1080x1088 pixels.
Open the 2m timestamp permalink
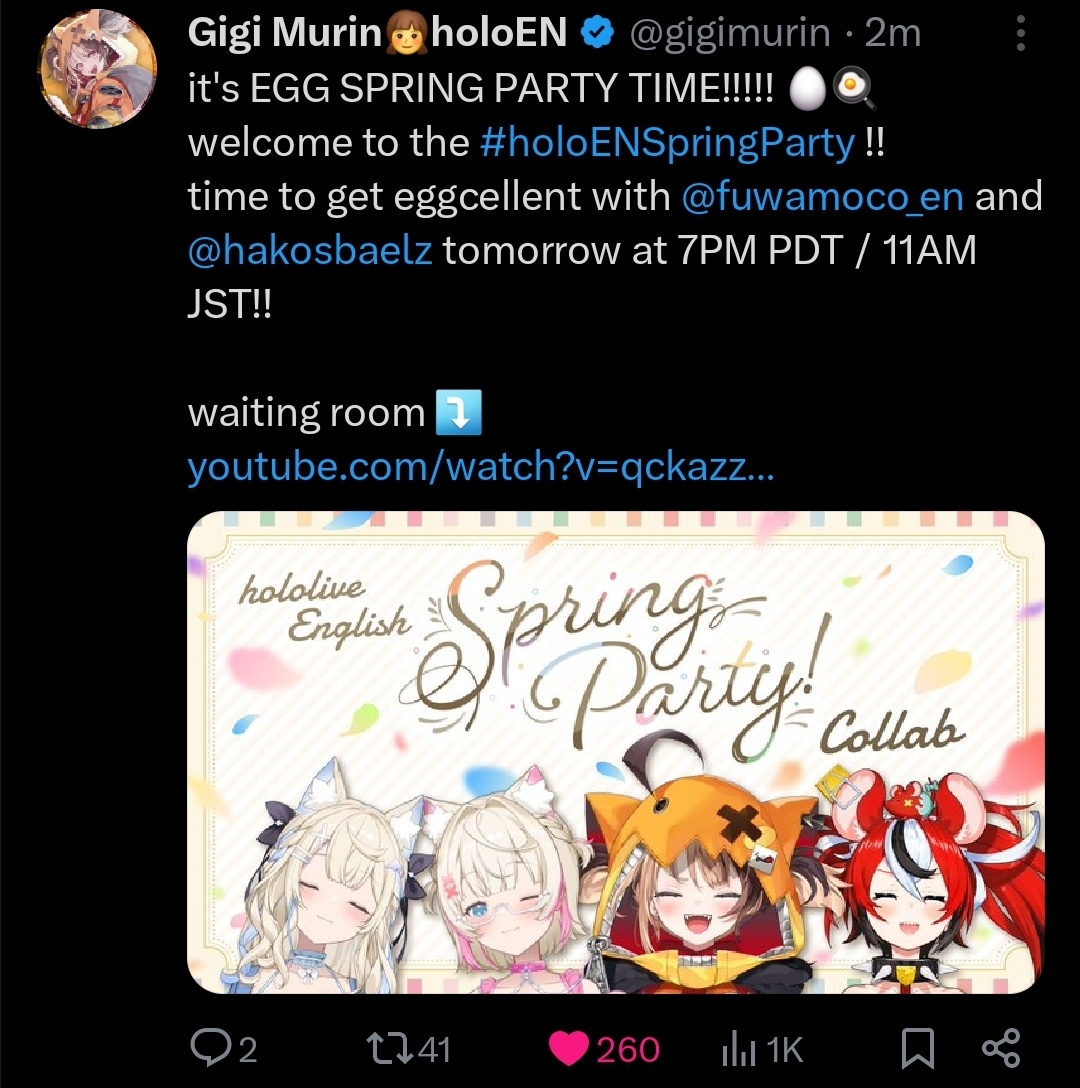coord(893,33)
